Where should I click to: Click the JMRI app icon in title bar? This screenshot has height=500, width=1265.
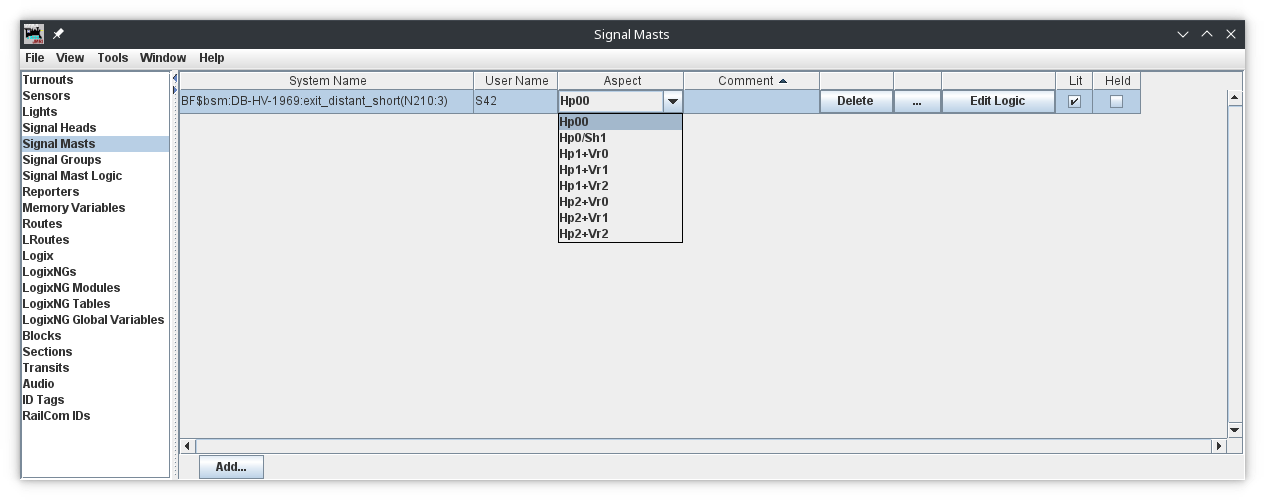34,34
